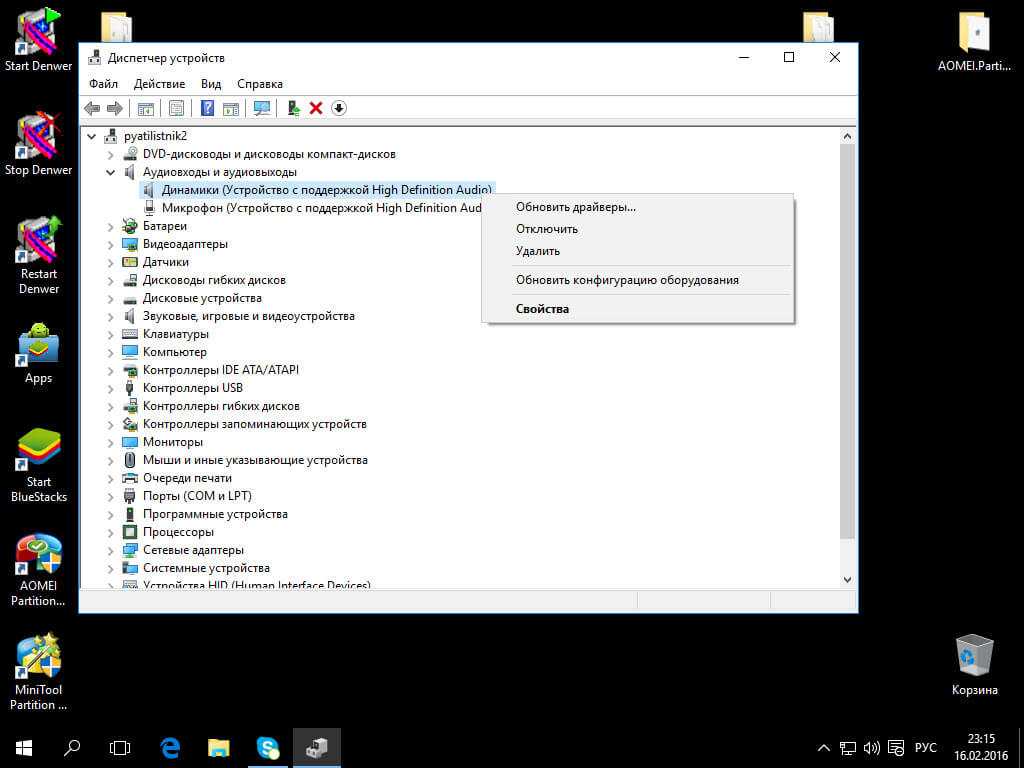Click the blue question mark help icon
Screen dimensions: 1024x768
pyautogui.click(x=208, y=108)
